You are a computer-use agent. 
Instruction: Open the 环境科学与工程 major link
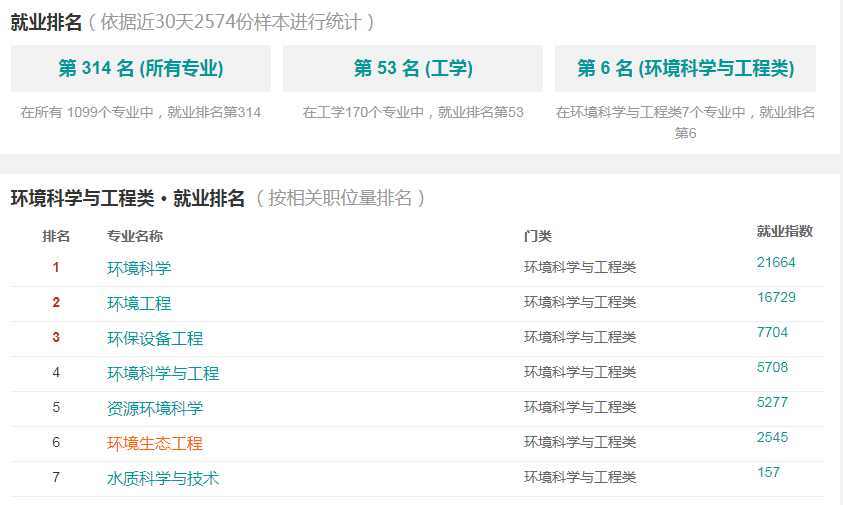[x=163, y=373]
